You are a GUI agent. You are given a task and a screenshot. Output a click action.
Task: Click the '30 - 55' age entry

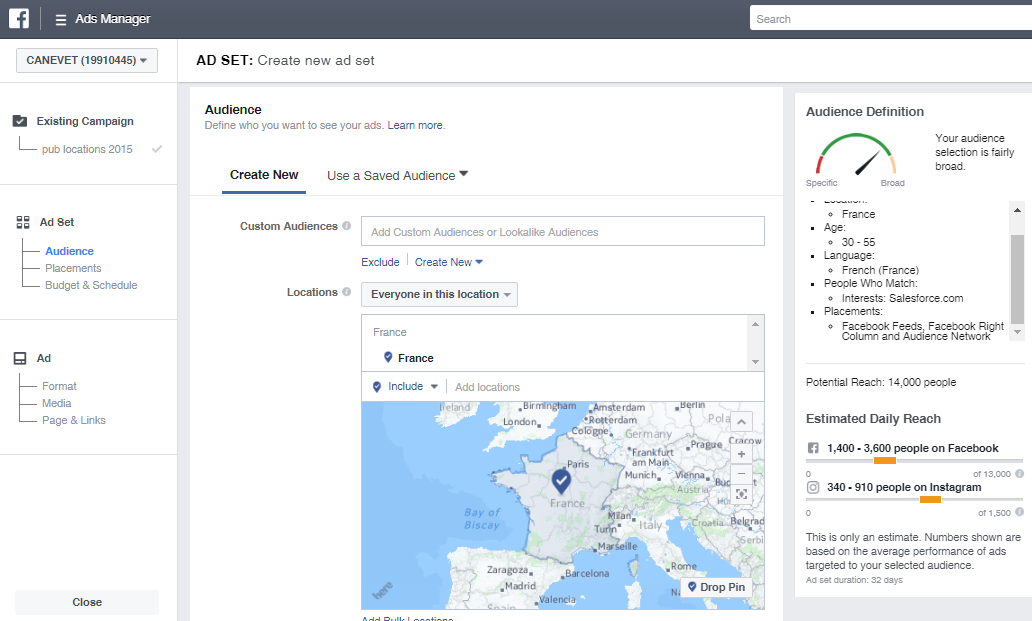858,242
